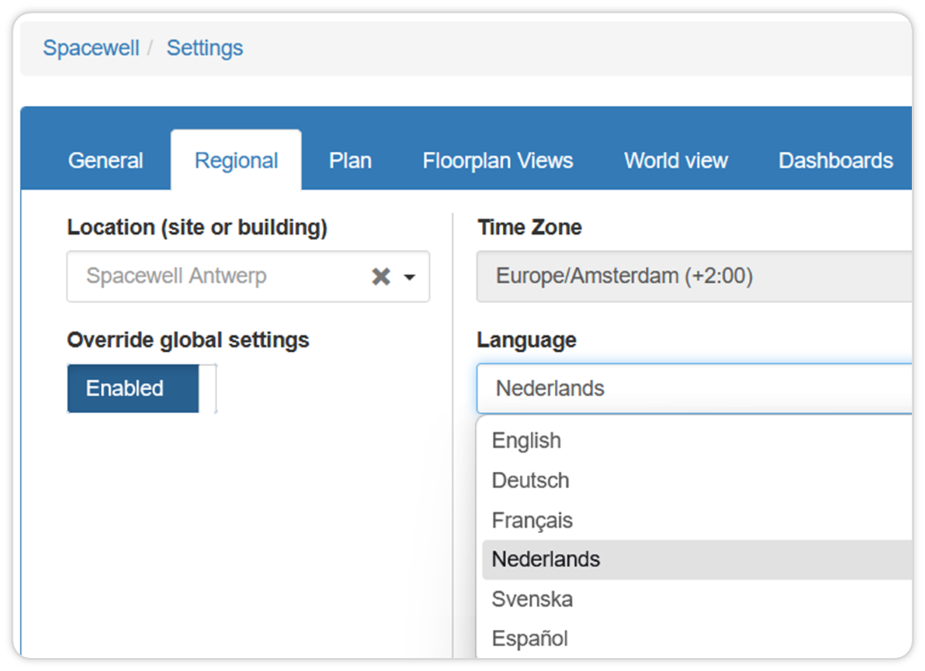Viewport: 925px width, 671px height.
Task: Select the Regional tab
Action: (x=236, y=161)
